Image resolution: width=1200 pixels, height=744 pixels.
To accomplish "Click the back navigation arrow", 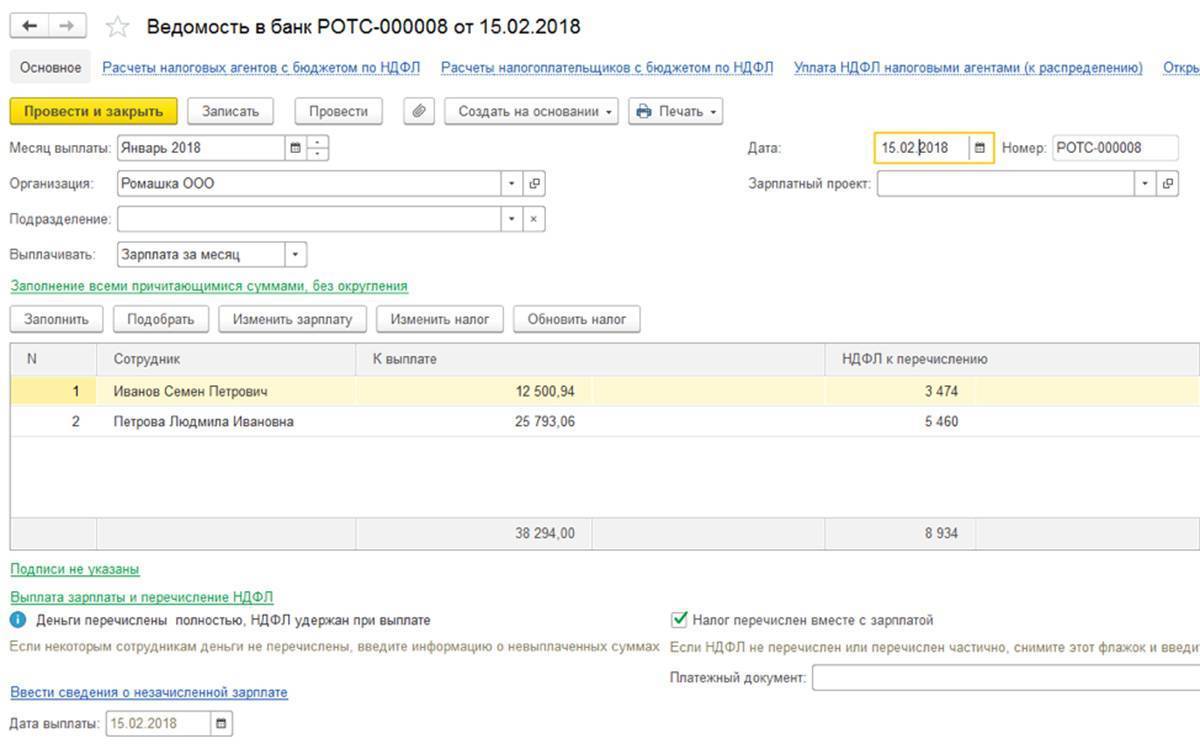I will pyautogui.click(x=30, y=27).
